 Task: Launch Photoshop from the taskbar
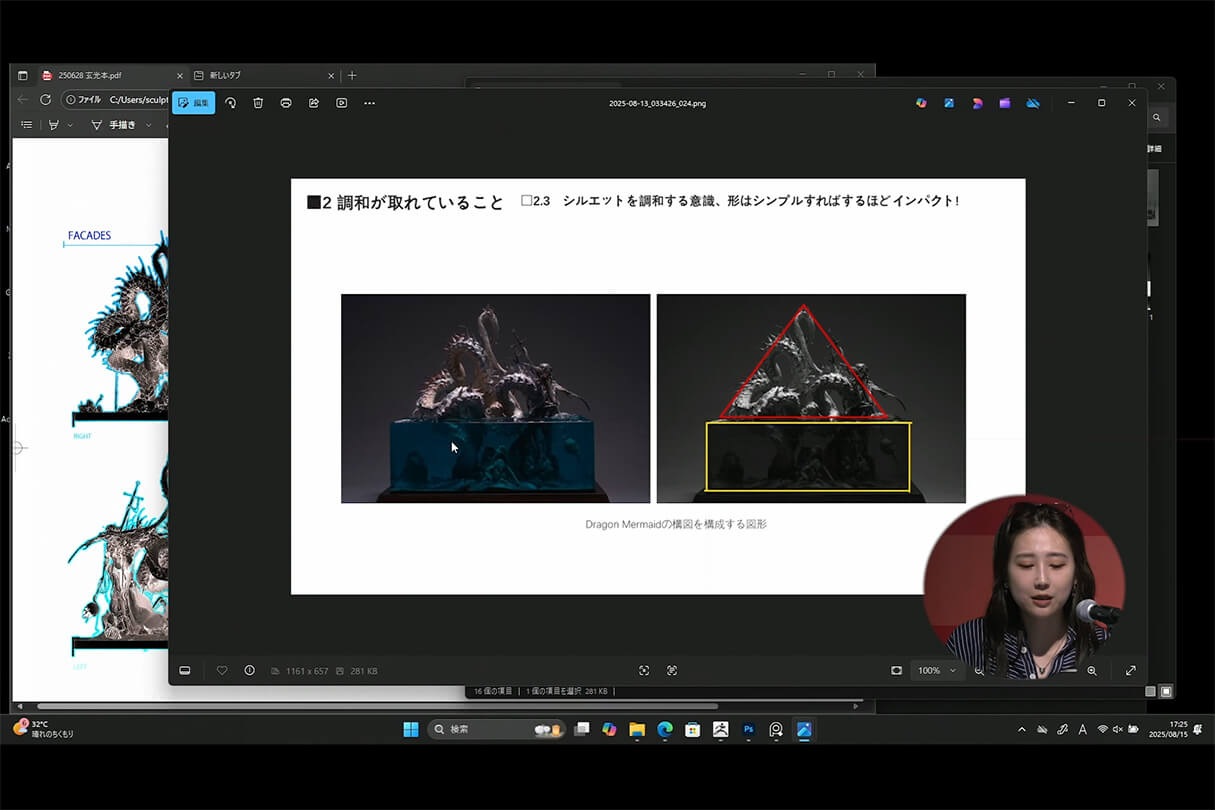click(x=748, y=729)
